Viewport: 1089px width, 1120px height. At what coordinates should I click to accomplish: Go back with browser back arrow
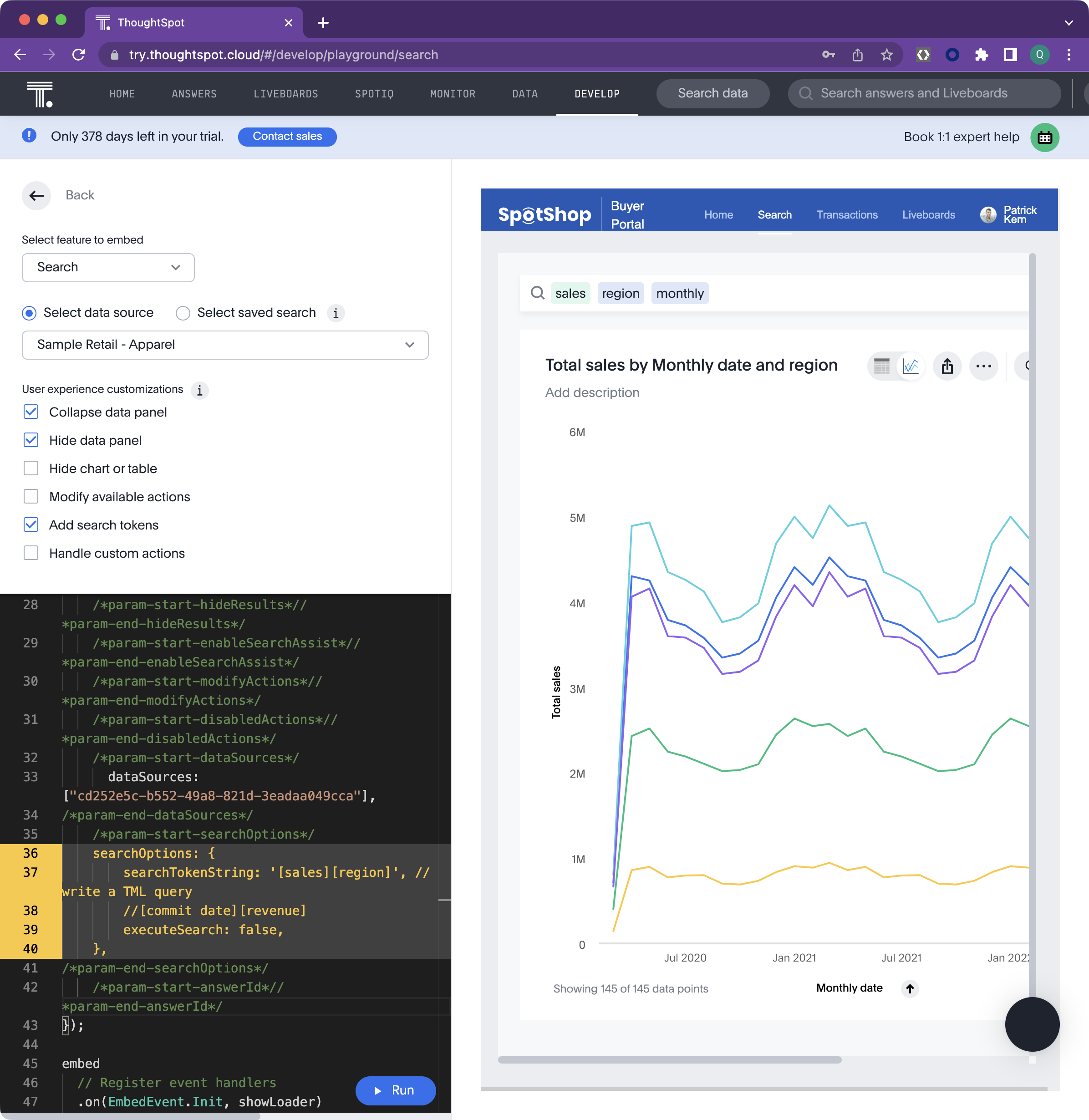click(x=20, y=54)
